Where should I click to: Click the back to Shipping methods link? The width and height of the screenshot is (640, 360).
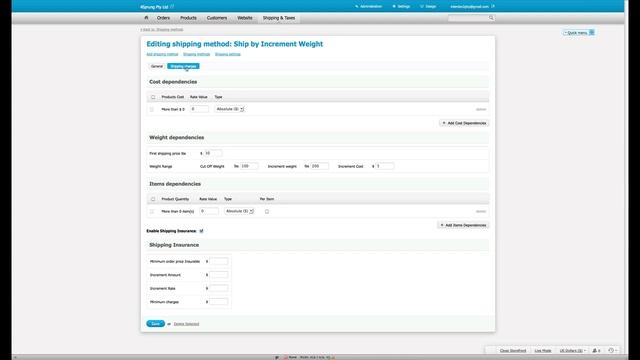[162, 29]
